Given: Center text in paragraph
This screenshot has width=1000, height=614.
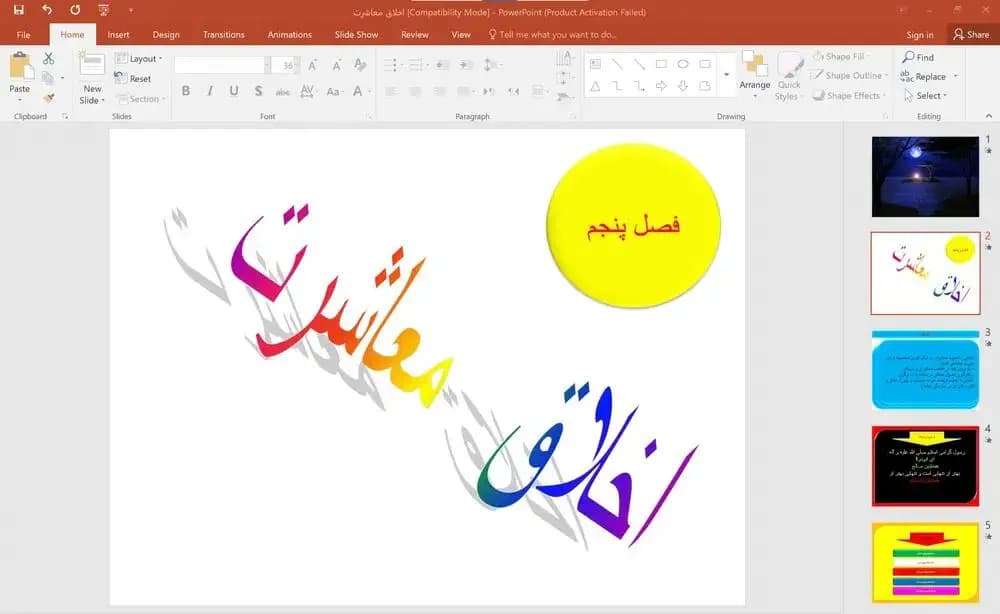Looking at the screenshot, I should click(x=415, y=92).
